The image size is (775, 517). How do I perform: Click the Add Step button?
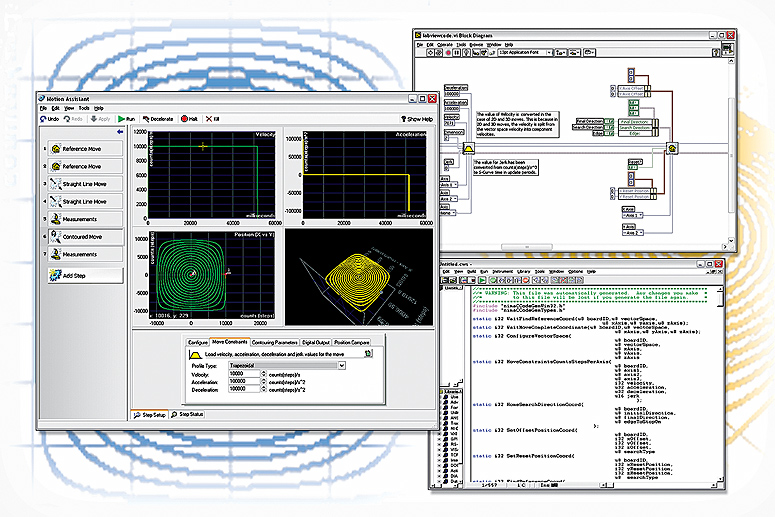[x=87, y=274]
